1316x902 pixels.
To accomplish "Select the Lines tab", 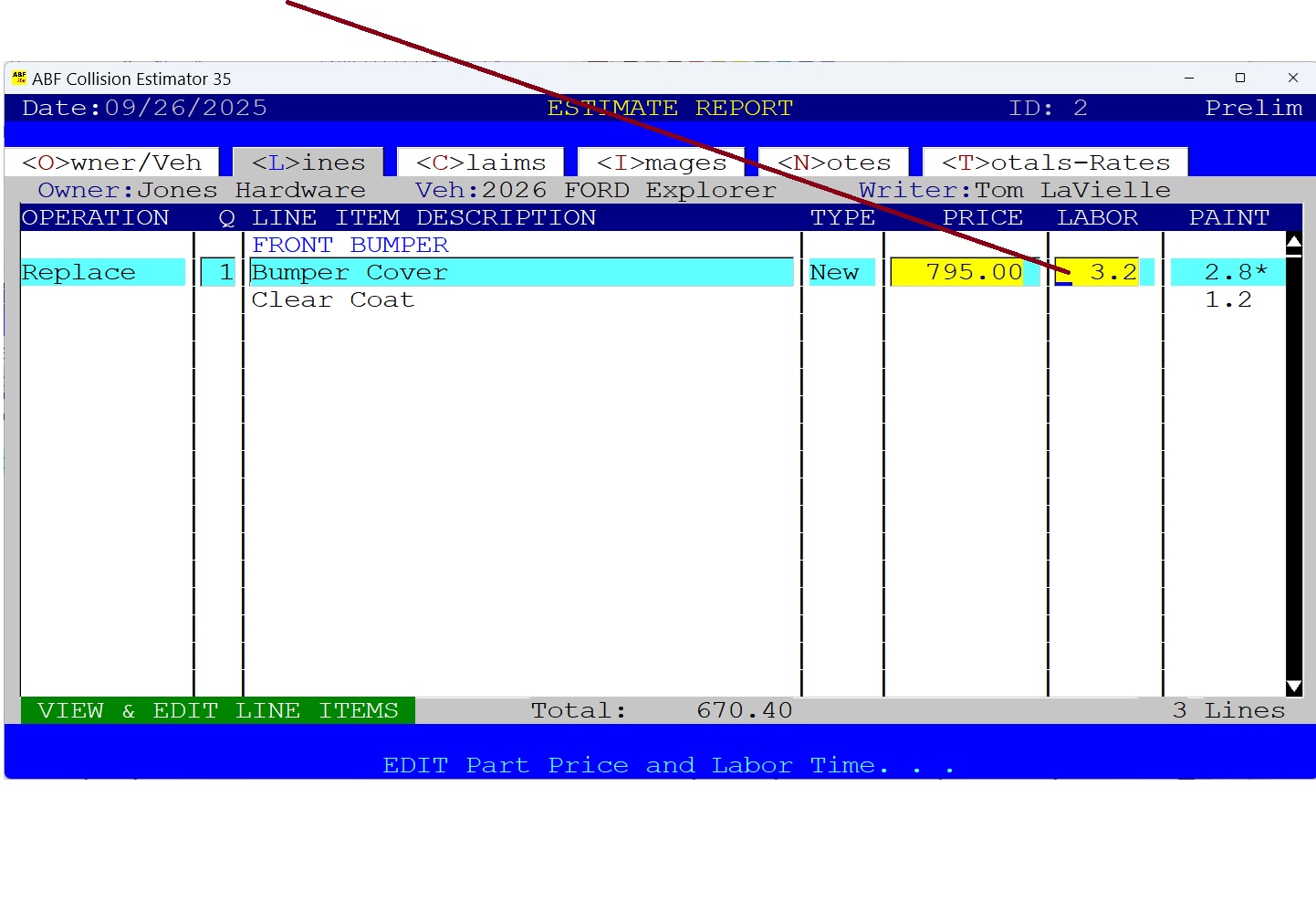I will pyautogui.click(x=308, y=162).
